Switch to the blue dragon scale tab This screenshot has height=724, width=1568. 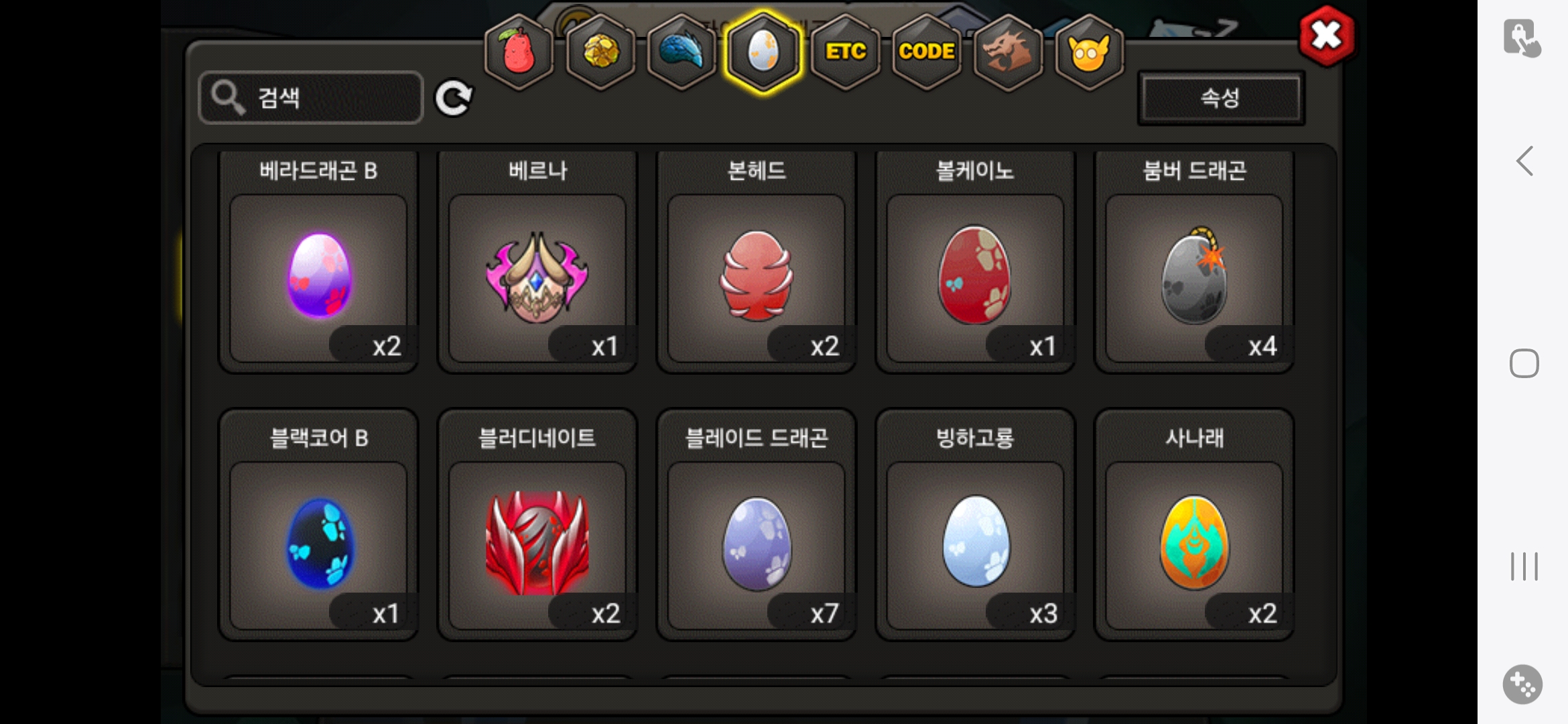click(x=681, y=52)
